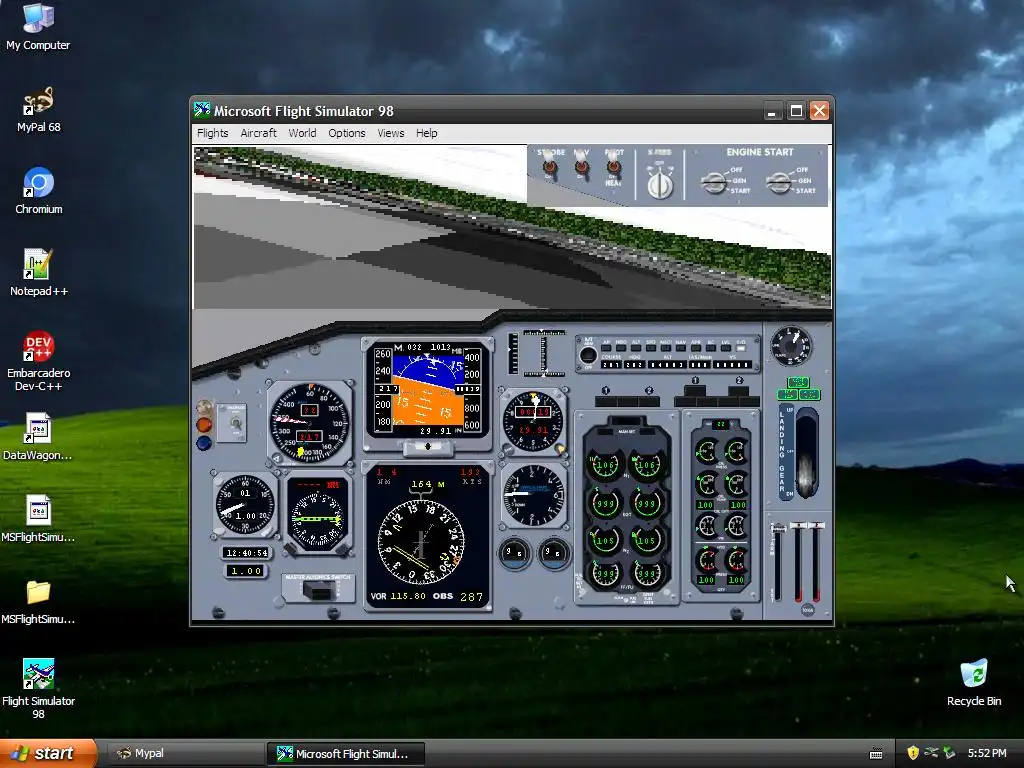Open the Help menu
Image resolution: width=1024 pixels, height=768 pixels.
pos(426,133)
